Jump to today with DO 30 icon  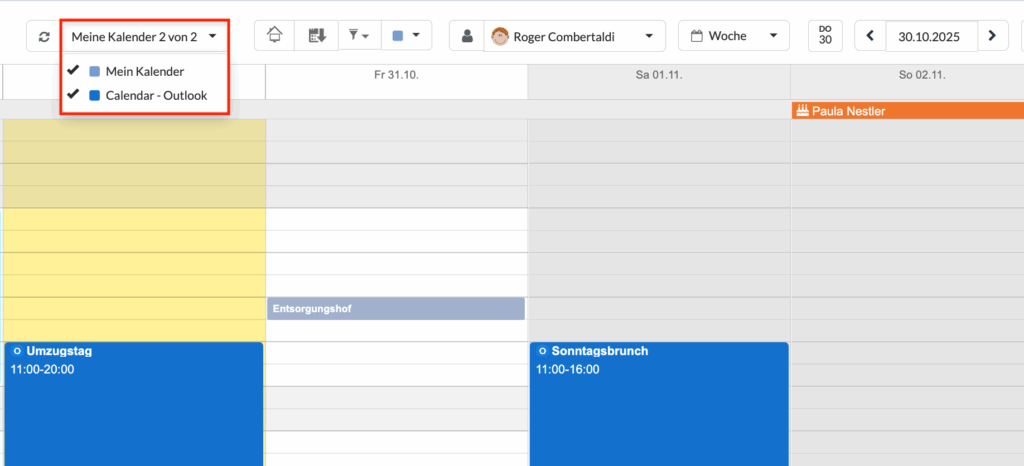tap(825, 36)
